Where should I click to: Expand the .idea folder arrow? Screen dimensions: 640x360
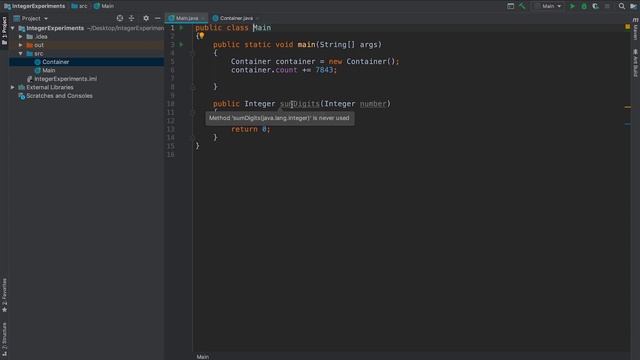click(20, 37)
